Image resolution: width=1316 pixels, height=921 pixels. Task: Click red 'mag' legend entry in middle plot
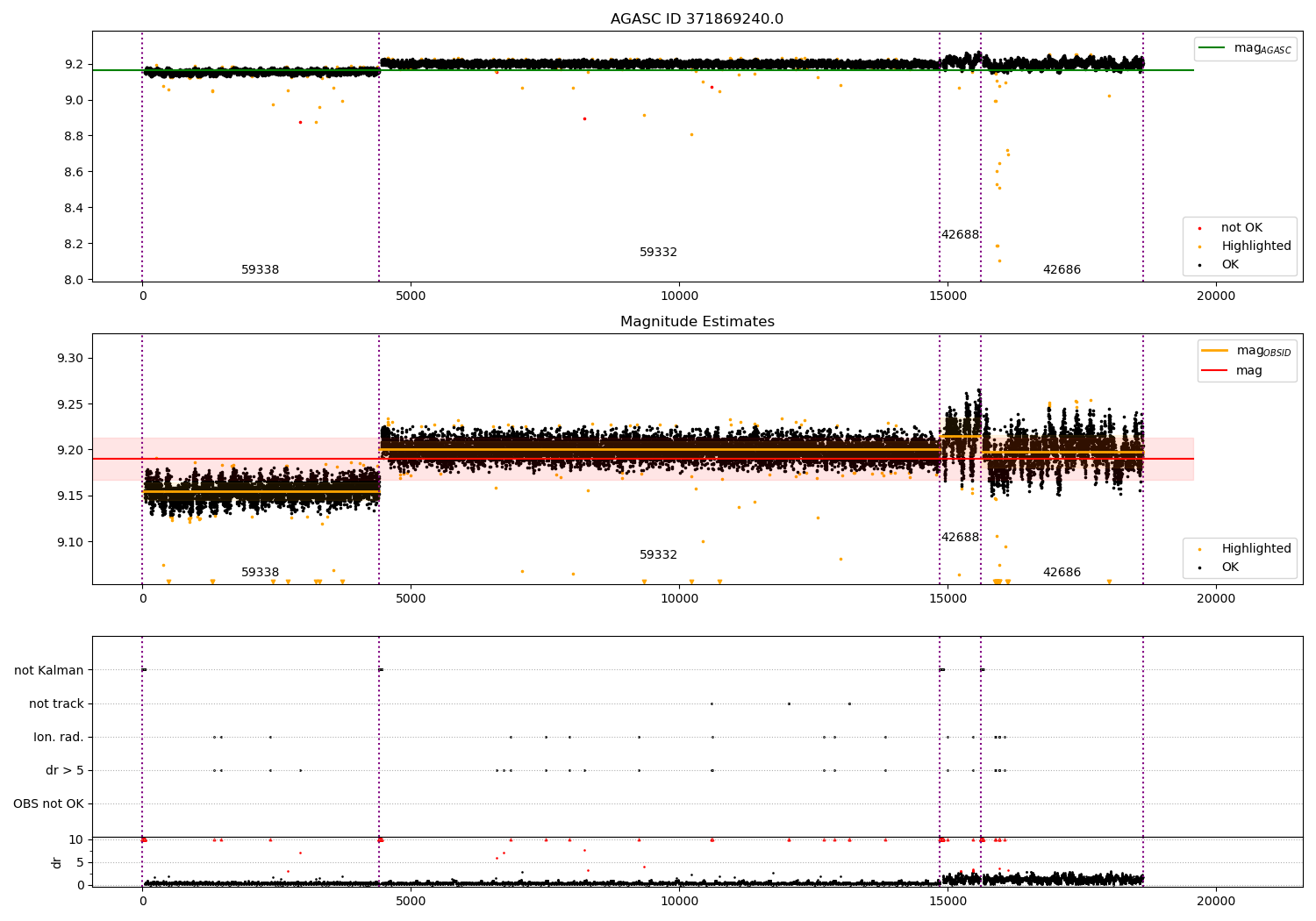(1249, 371)
